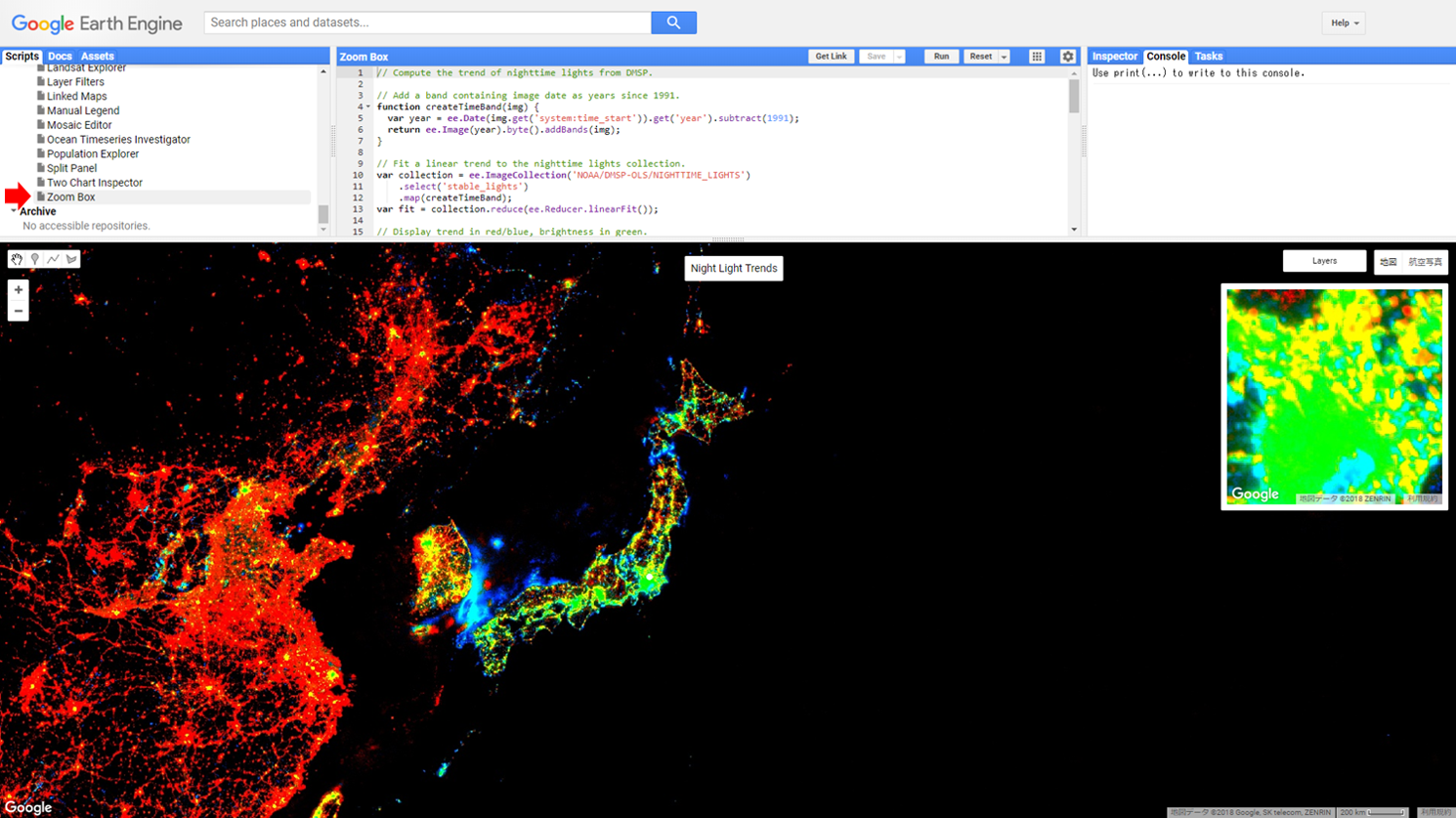Switch to the Inspector tab
The height and width of the screenshot is (818, 1456).
click(1115, 57)
